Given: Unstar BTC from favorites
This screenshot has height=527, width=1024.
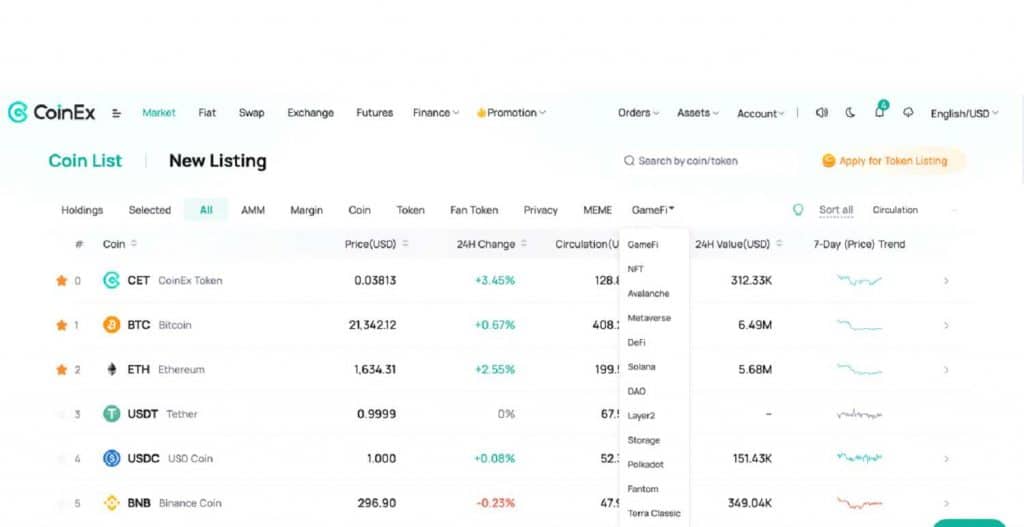Looking at the screenshot, I should pyautogui.click(x=61, y=325).
